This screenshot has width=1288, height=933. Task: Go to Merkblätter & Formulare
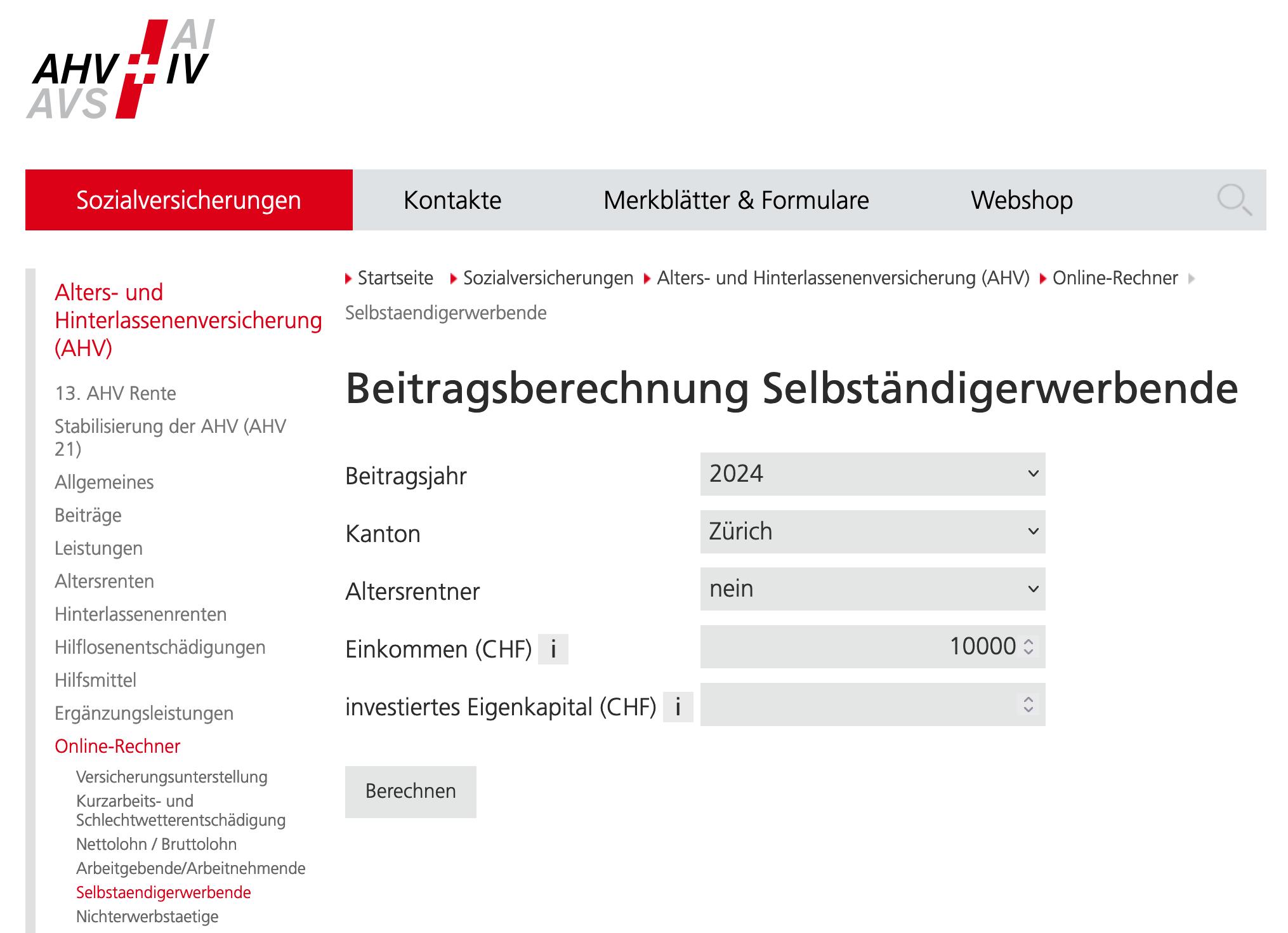coord(736,200)
